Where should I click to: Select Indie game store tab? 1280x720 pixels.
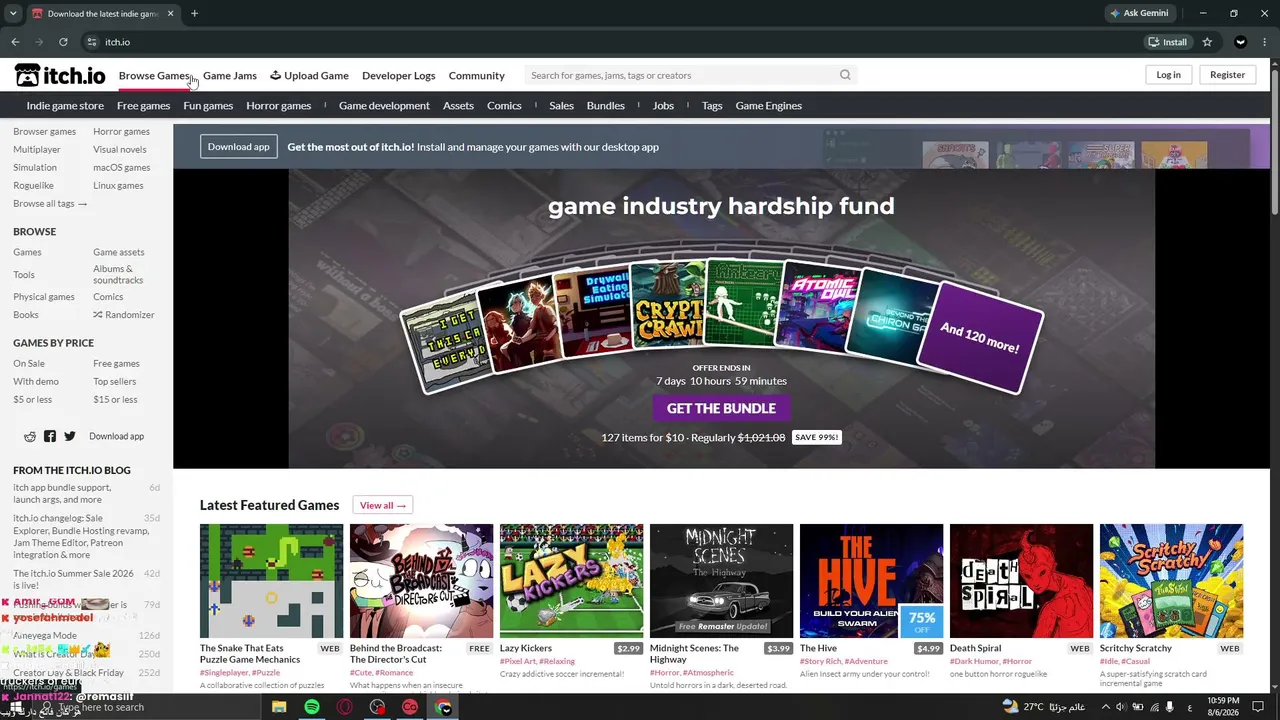click(x=65, y=105)
